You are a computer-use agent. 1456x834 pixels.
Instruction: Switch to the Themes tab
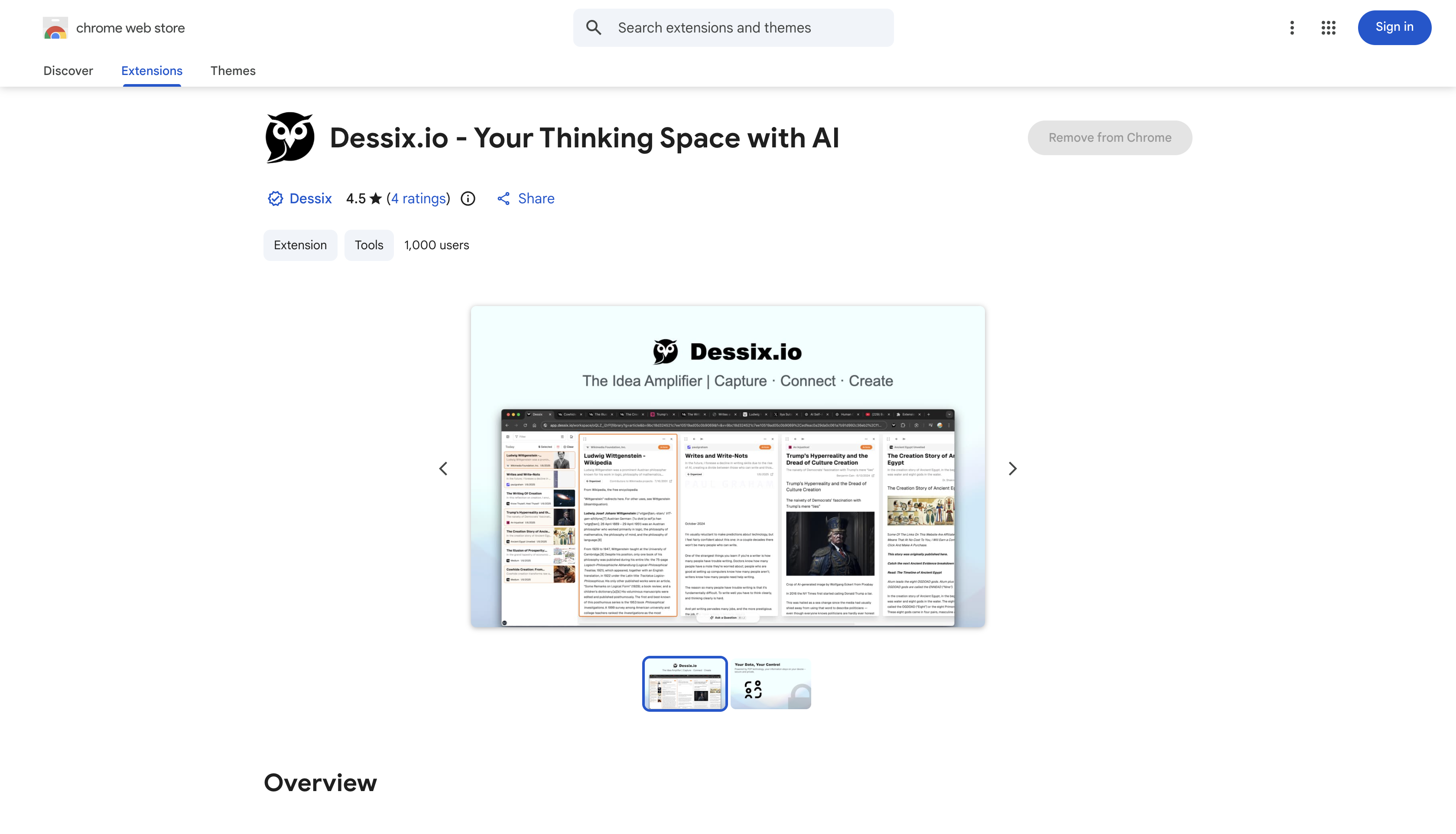(x=232, y=71)
